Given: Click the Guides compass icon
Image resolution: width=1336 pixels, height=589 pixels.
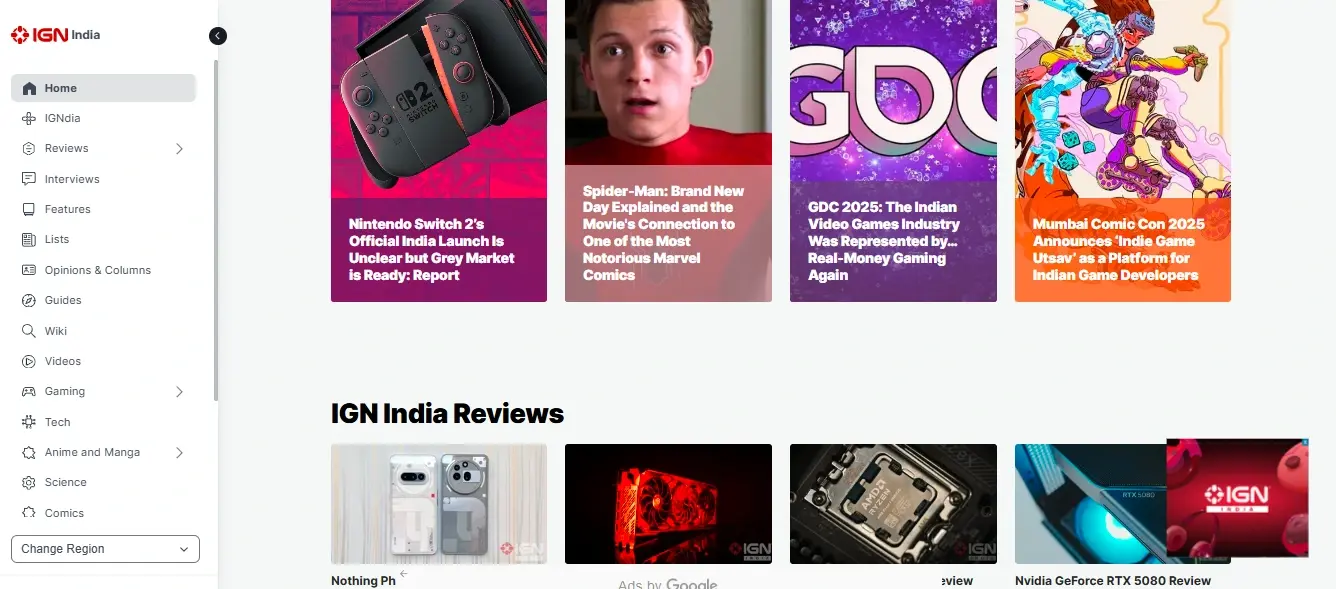Looking at the screenshot, I should (x=29, y=300).
